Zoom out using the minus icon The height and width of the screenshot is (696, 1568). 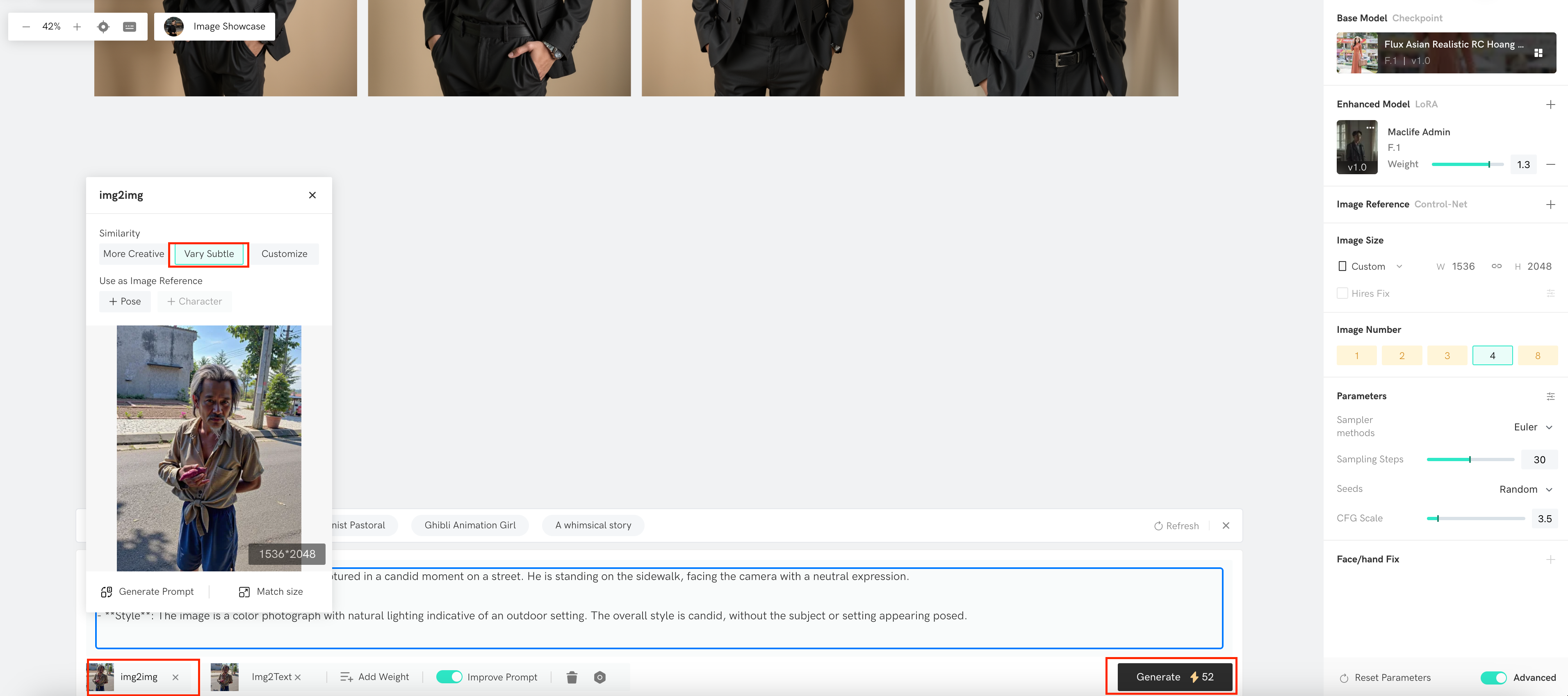[25, 26]
